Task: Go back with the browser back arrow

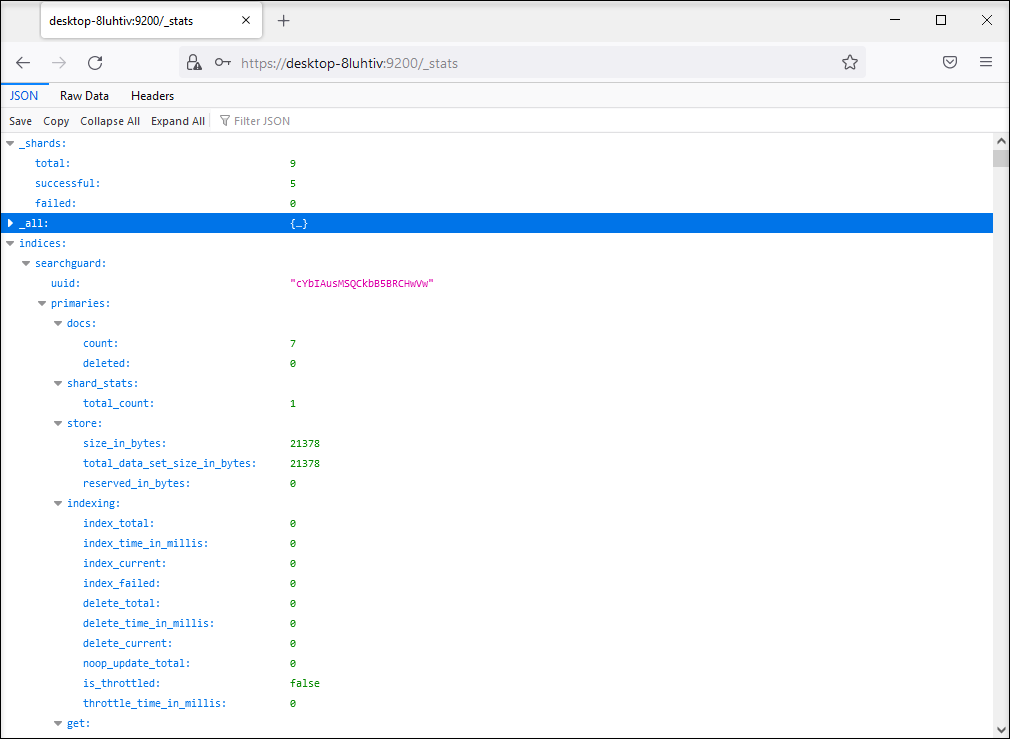Action: coord(23,62)
